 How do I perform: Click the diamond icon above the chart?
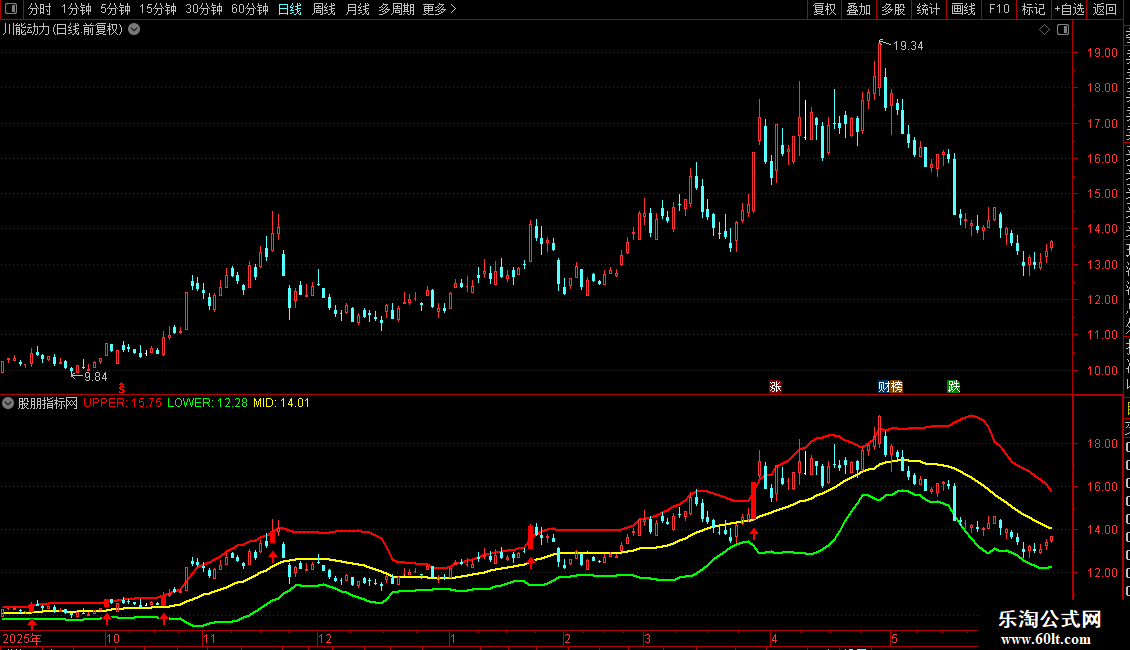coord(1044,30)
